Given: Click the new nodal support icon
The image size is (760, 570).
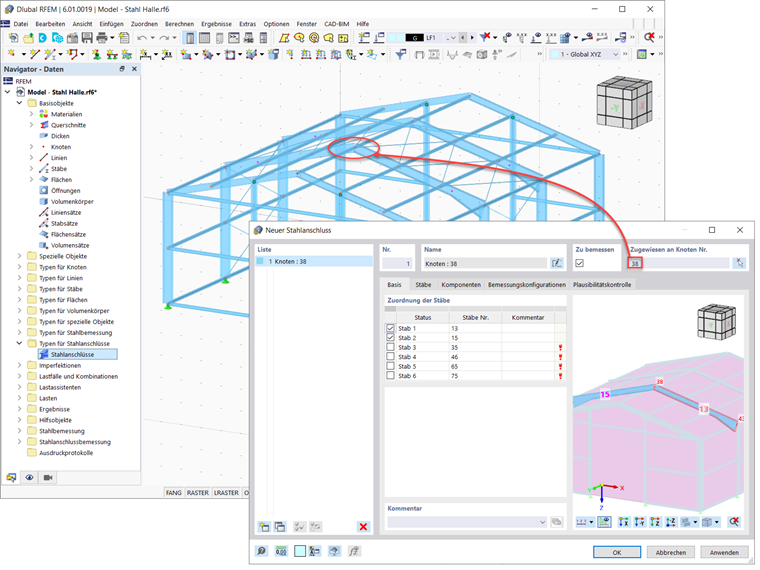Looking at the screenshot, I should pos(96,54).
